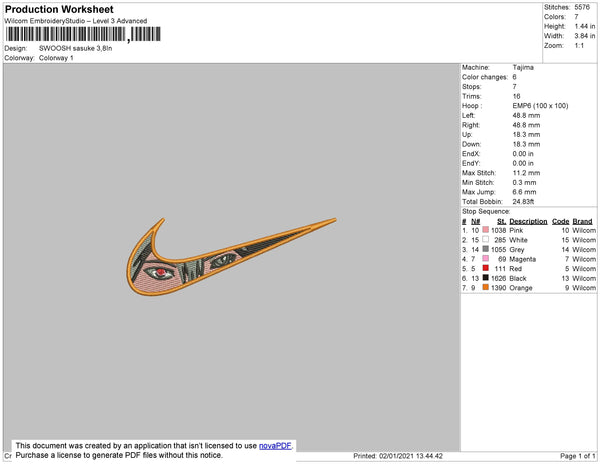Click the swoosh embroidery design preview
Image resolution: width=600 pixels, height=464 pixels.
pyautogui.click(x=231, y=256)
